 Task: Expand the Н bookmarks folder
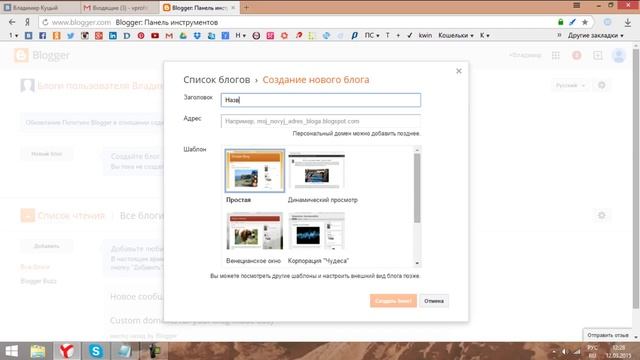tap(240, 36)
